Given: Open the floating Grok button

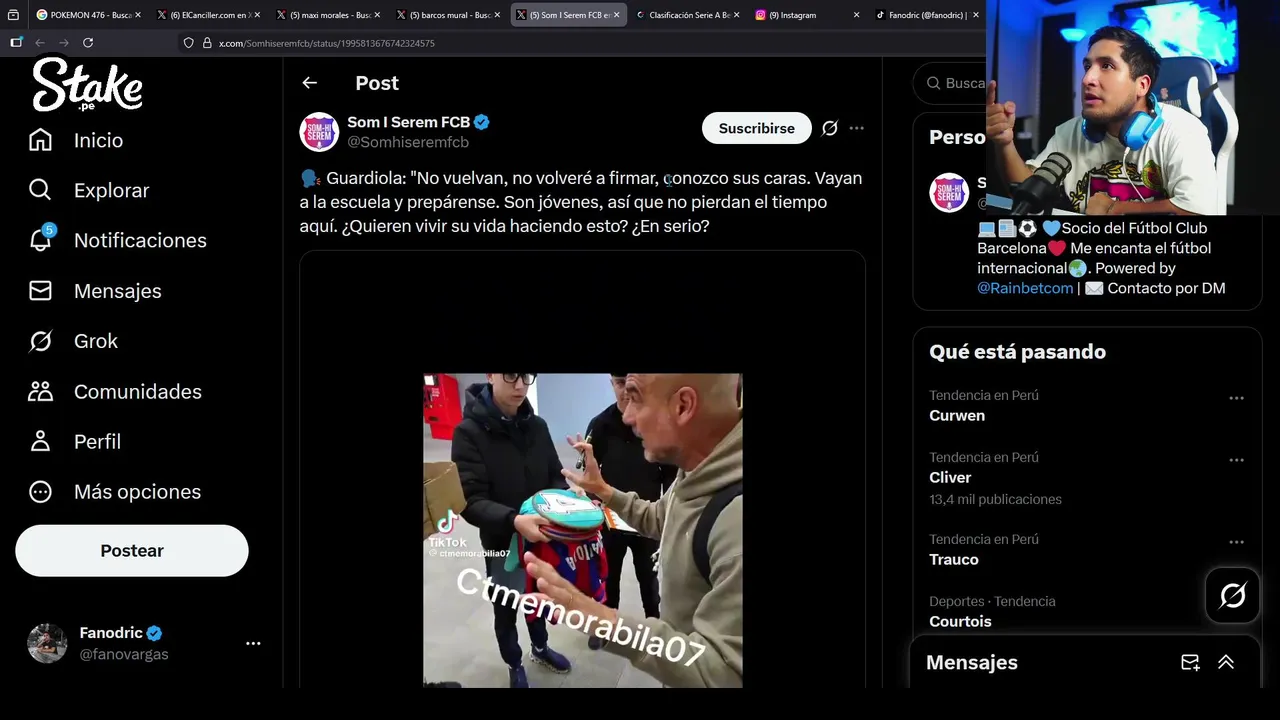Looking at the screenshot, I should pos(1232,596).
